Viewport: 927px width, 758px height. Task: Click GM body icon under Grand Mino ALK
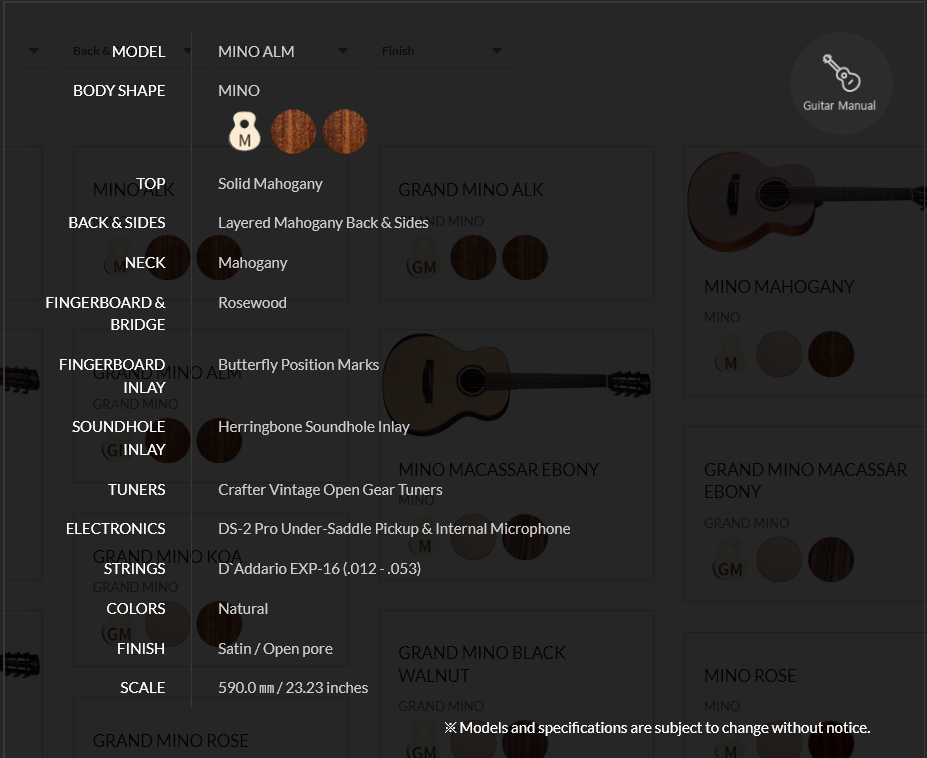coord(423,258)
